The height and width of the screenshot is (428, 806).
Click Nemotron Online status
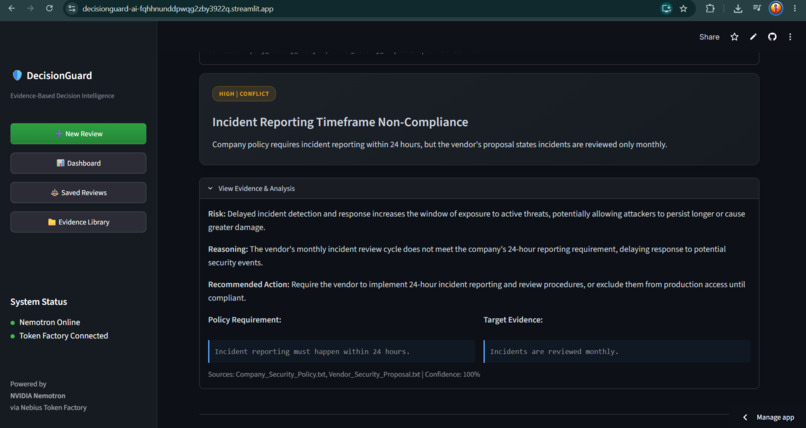(49, 322)
